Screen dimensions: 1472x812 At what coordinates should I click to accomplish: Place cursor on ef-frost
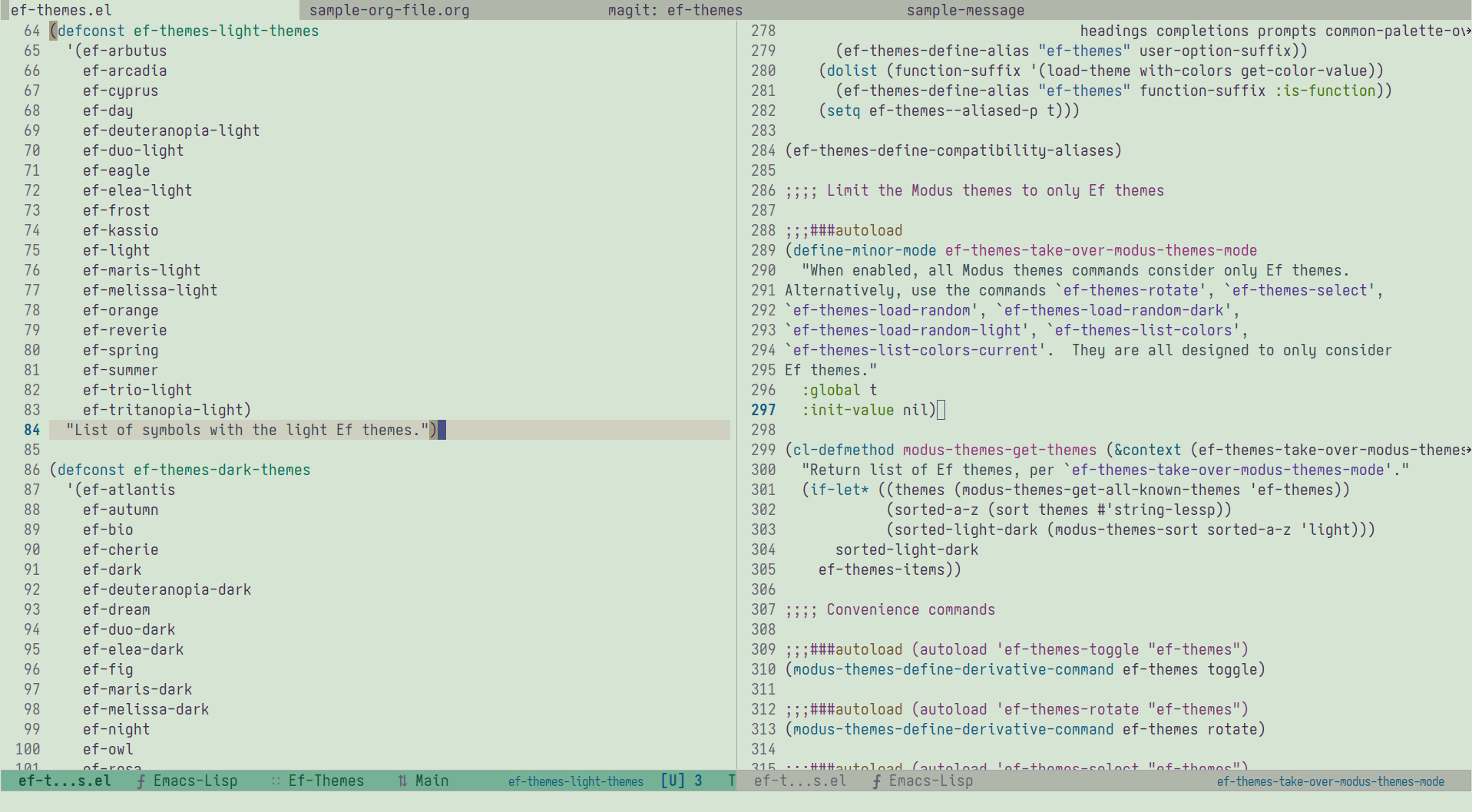117,210
